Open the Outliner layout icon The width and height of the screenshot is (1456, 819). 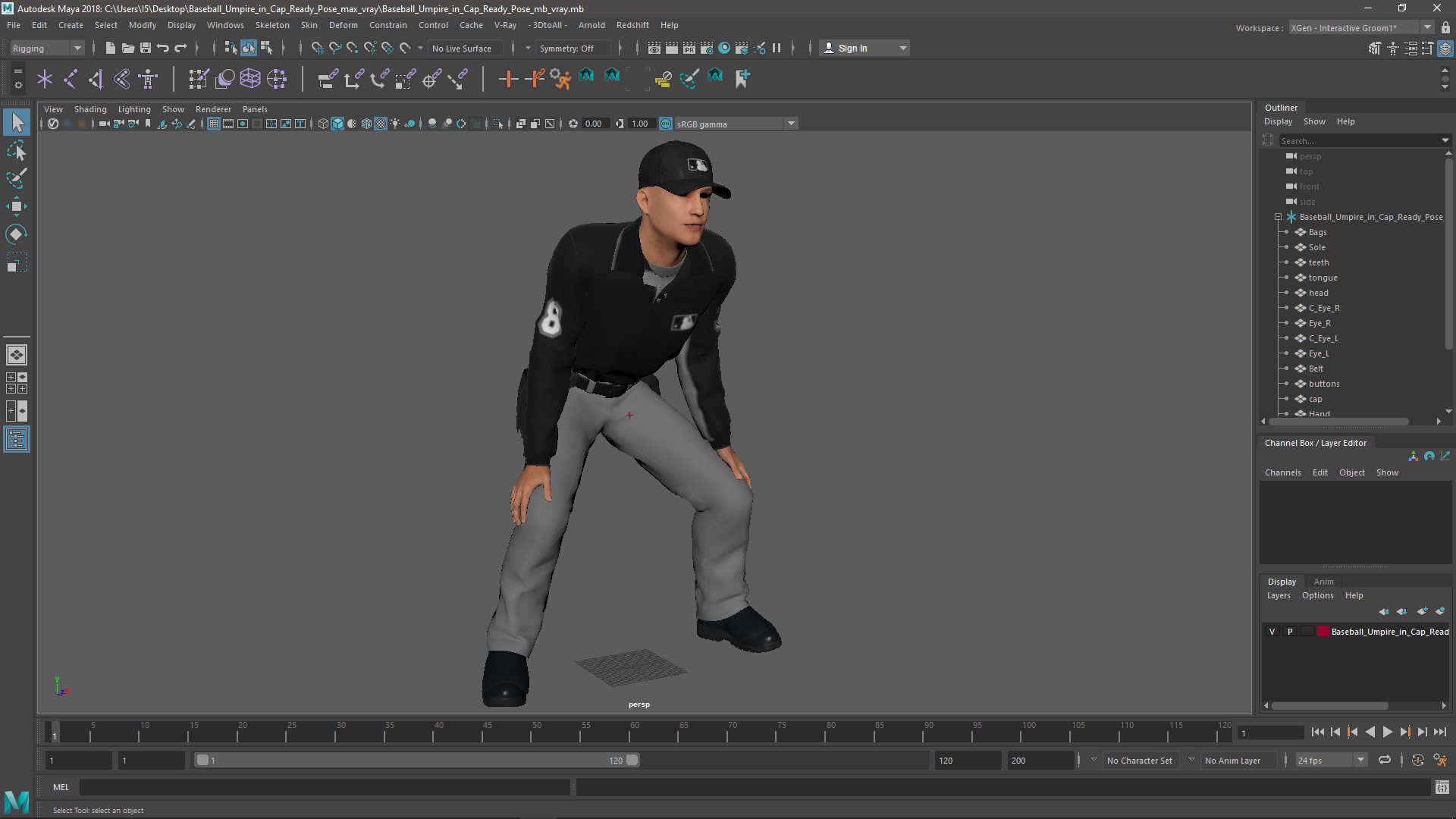click(x=17, y=440)
